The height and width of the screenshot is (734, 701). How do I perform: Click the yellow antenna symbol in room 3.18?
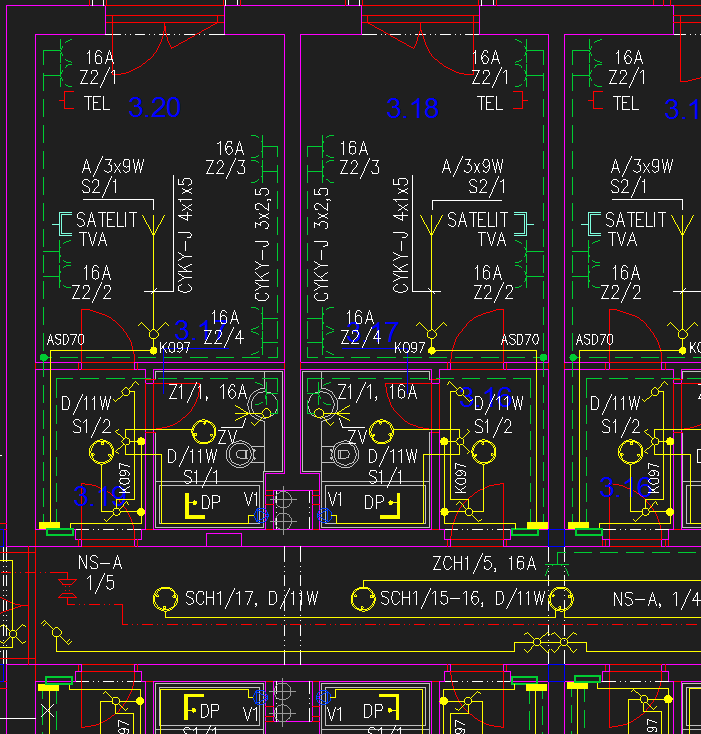pyautogui.click(x=433, y=228)
